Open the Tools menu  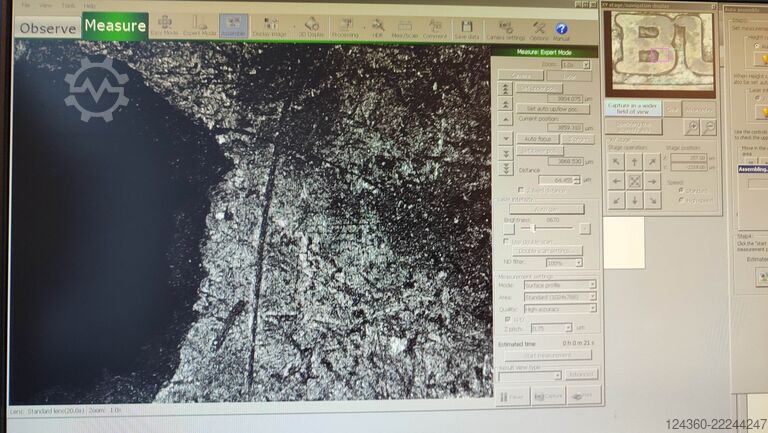pyautogui.click(x=68, y=5)
